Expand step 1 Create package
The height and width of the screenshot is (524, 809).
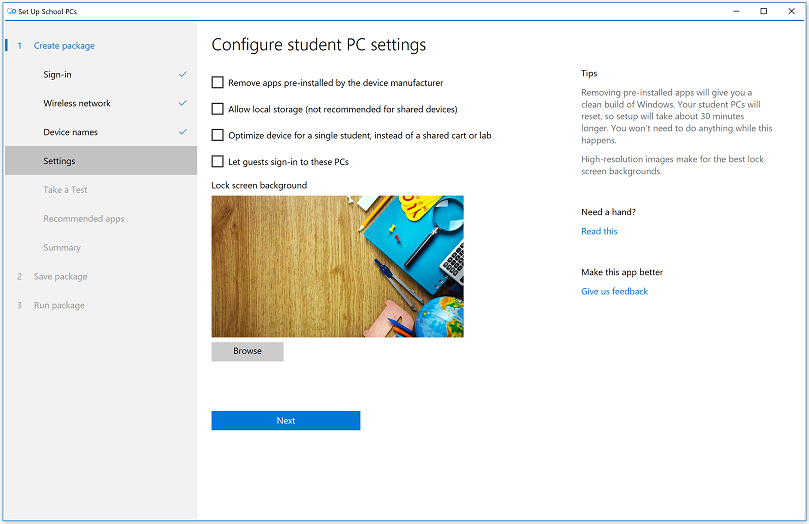pos(64,46)
